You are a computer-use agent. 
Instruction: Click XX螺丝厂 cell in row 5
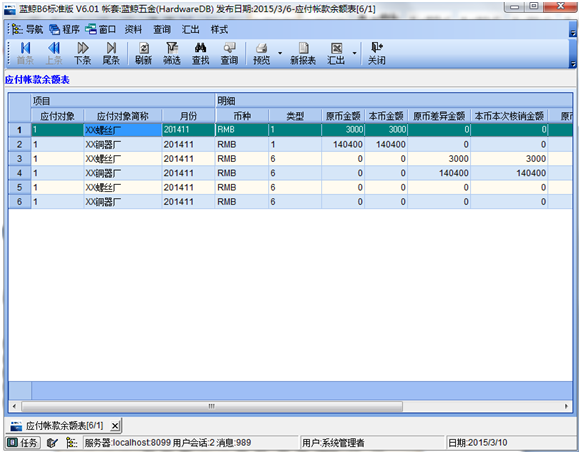[123, 188]
